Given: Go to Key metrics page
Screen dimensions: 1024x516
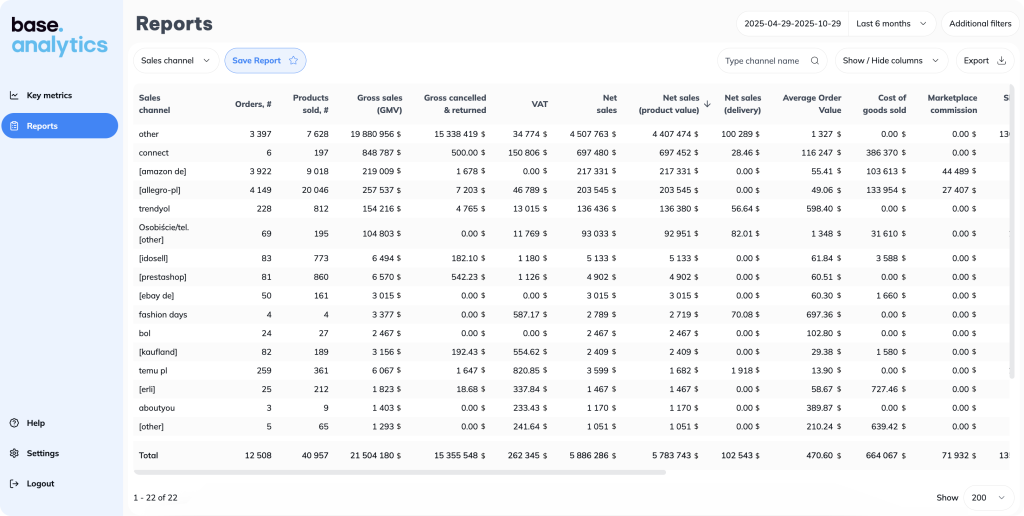Looking at the screenshot, I should pos(49,96).
